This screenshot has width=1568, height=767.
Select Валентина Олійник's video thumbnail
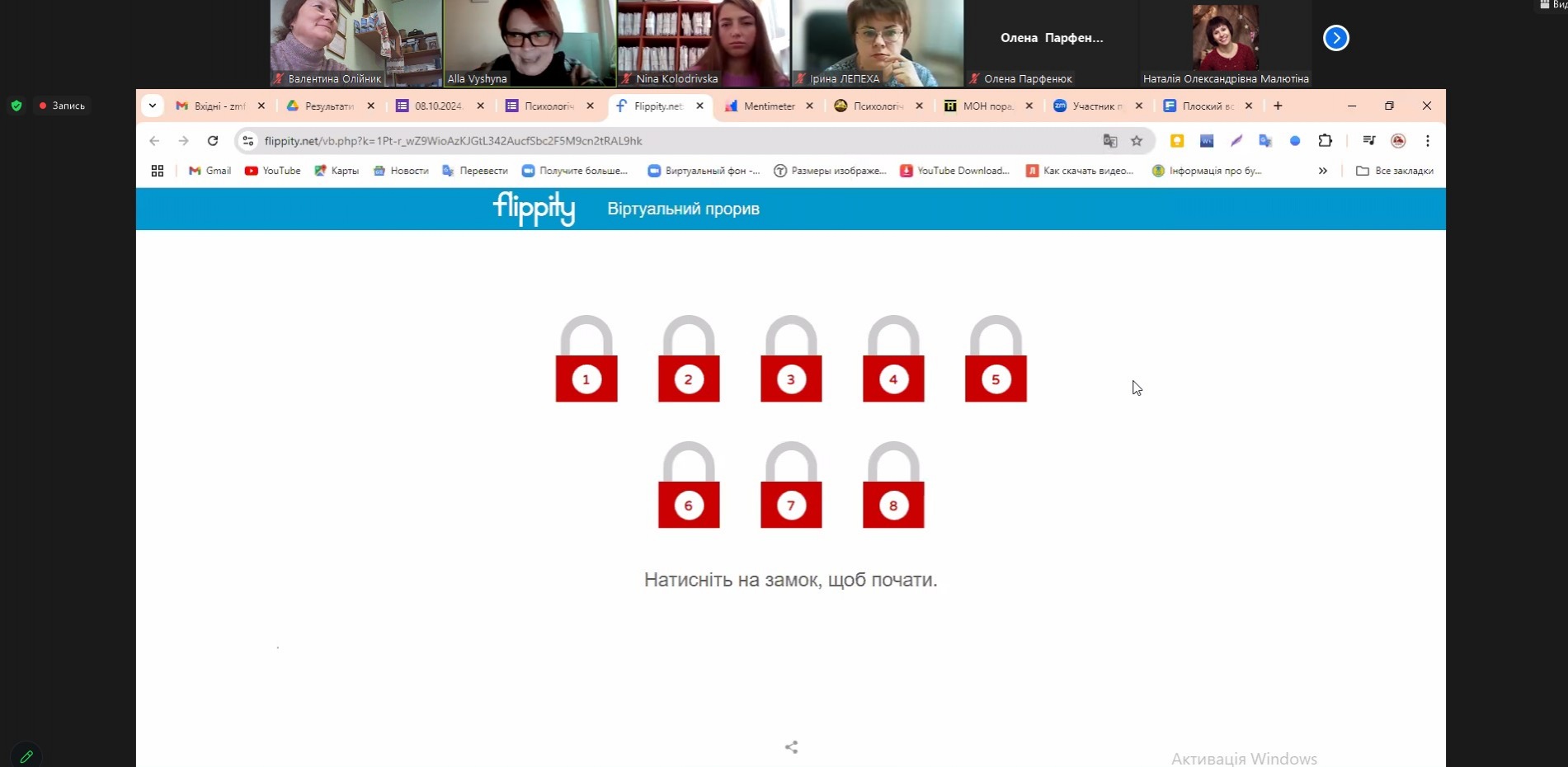[x=356, y=43]
